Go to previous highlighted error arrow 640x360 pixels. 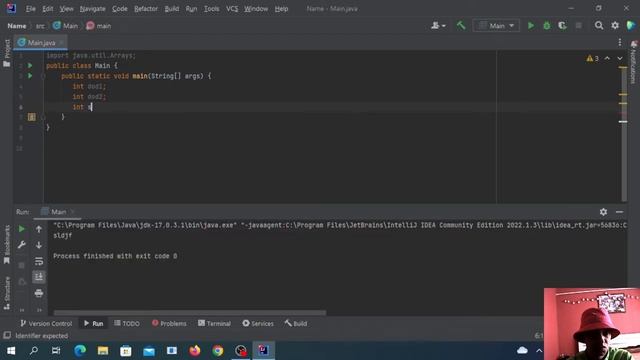[607, 58]
